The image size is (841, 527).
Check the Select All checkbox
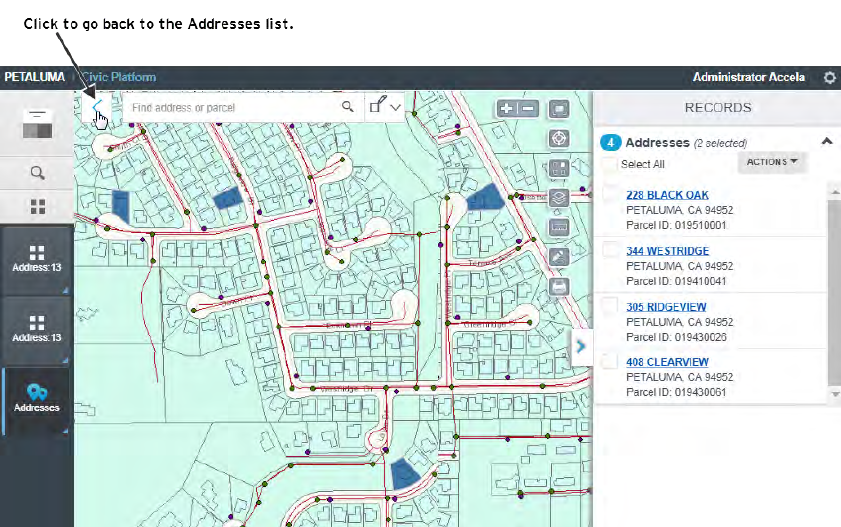[609, 164]
